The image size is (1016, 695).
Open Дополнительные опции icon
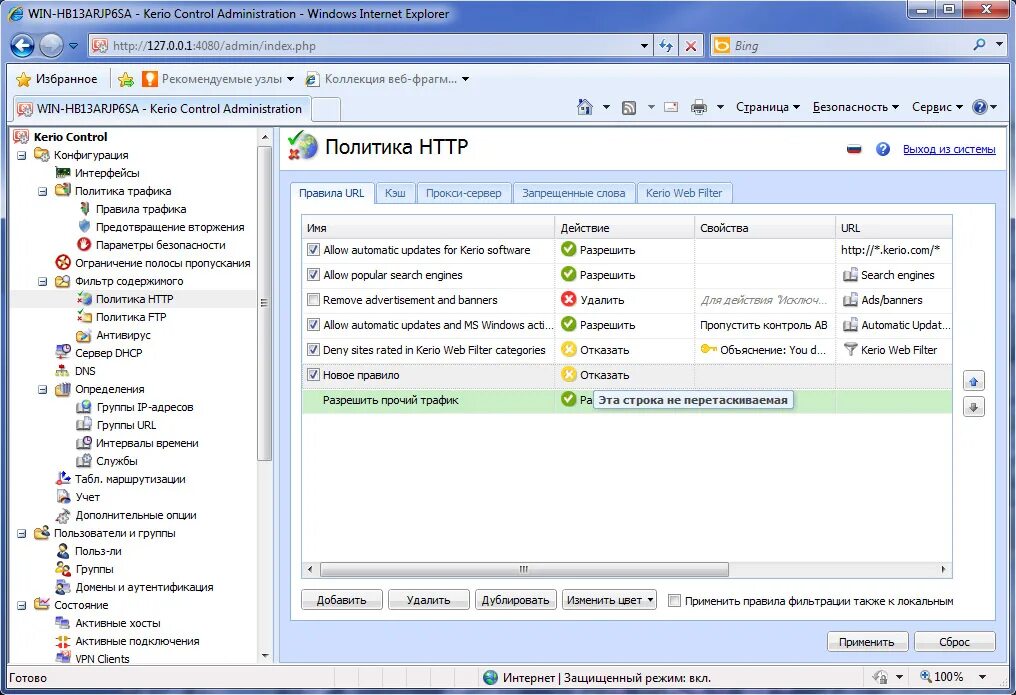(63, 515)
